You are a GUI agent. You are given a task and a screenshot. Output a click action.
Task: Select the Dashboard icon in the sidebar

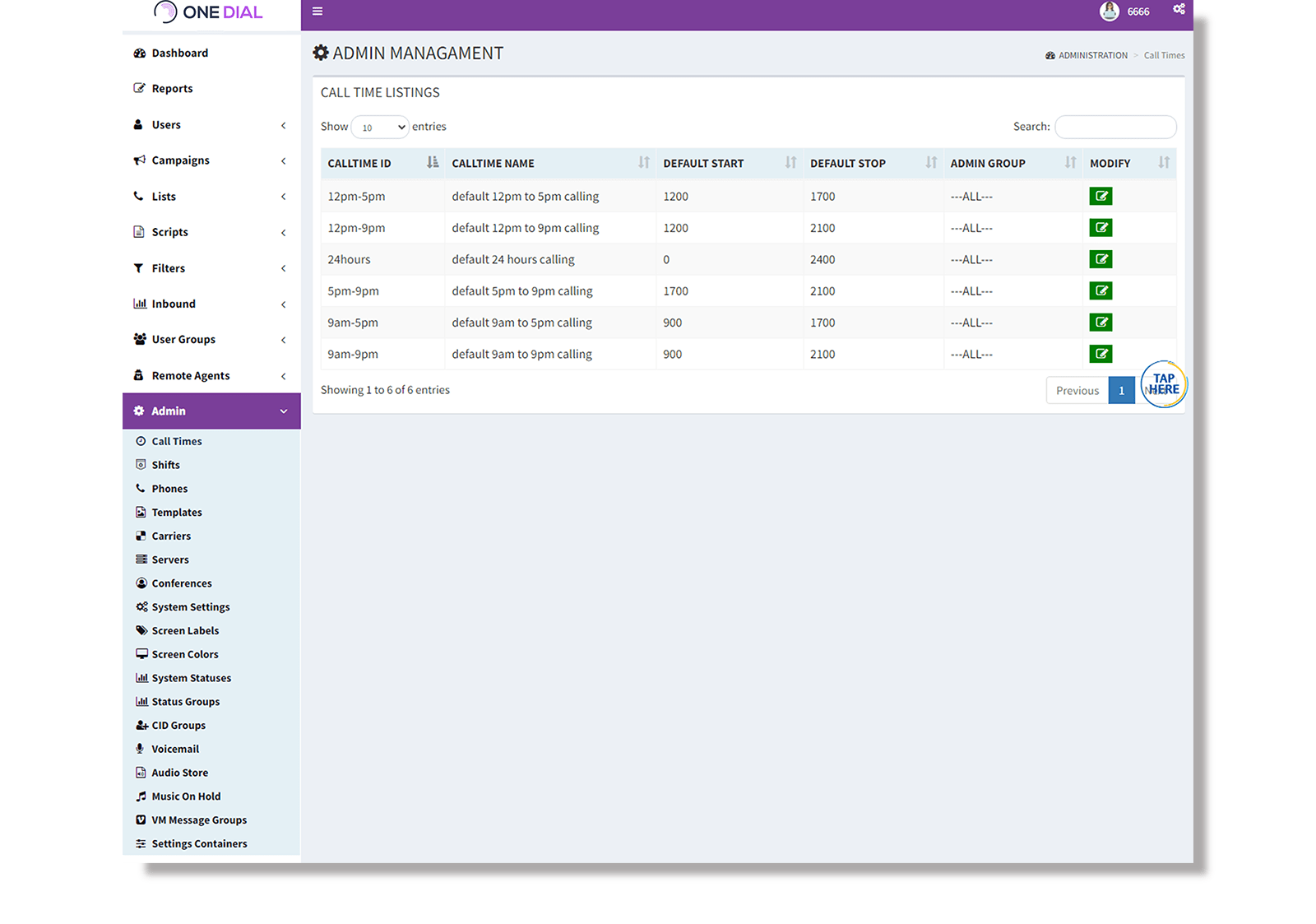click(x=140, y=53)
